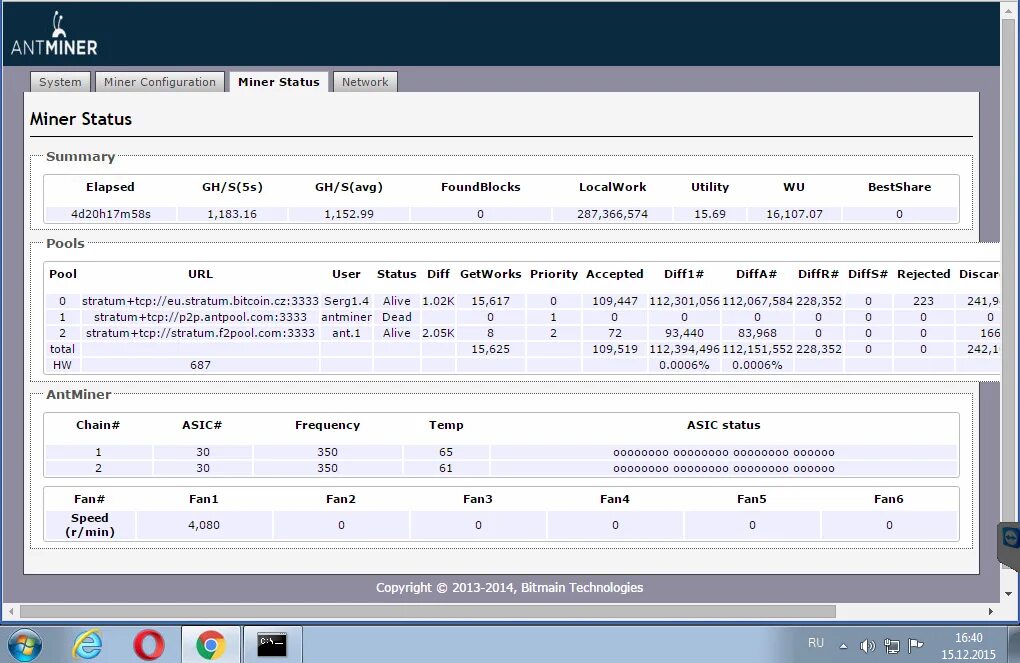Click the vertical scrollbar down arrow
This screenshot has height=663, width=1020.
click(1008, 593)
